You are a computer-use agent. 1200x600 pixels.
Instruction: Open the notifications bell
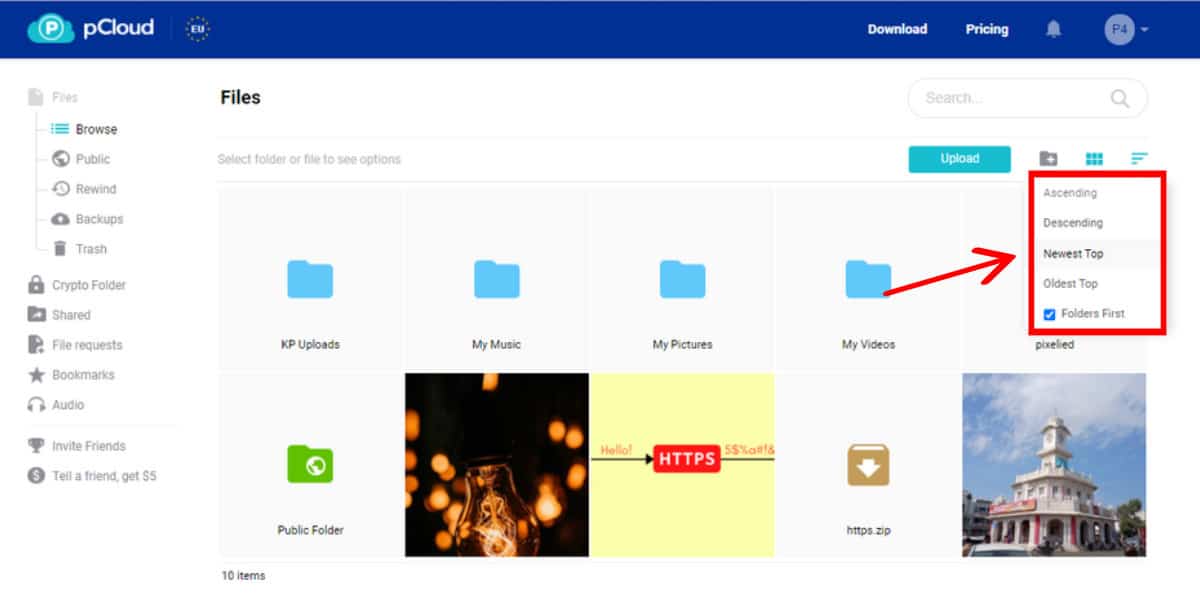click(x=1053, y=29)
